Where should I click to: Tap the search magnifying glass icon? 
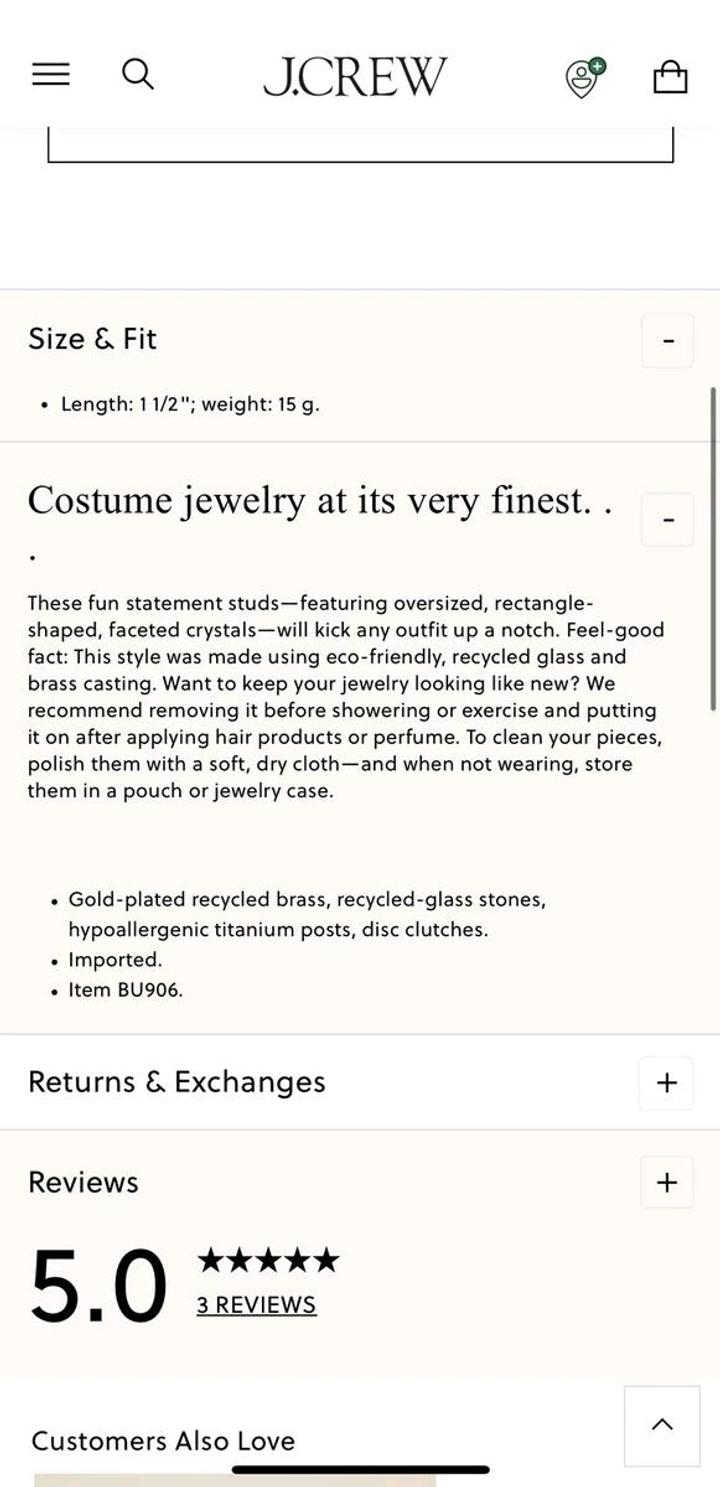[138, 74]
